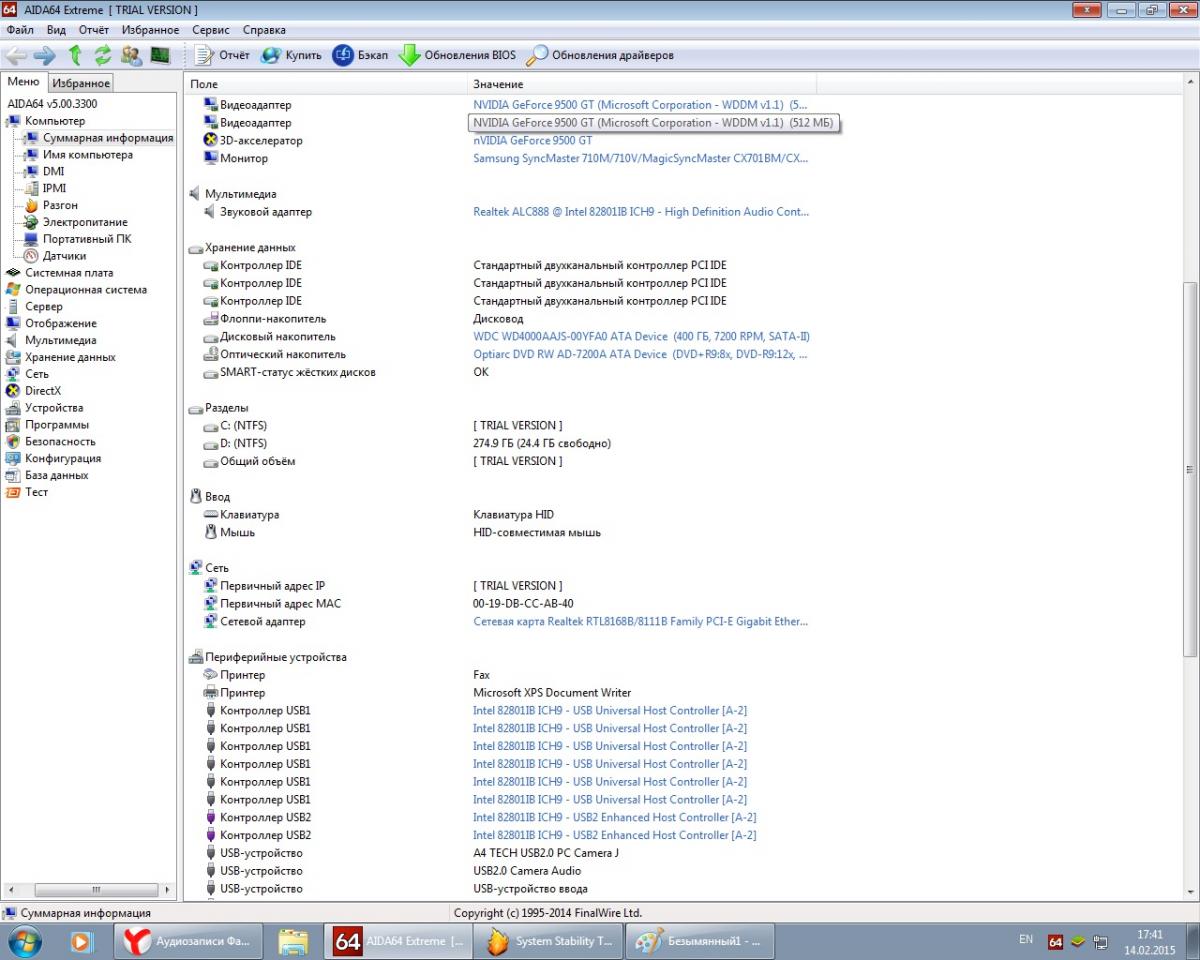The width and height of the screenshot is (1200, 960).
Task: Open the WDC WD4000AAJS disk drive link
Action: click(641, 337)
